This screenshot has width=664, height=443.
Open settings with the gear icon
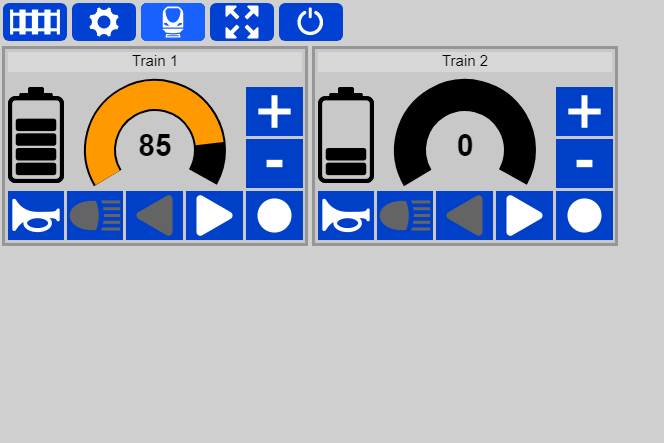pyautogui.click(x=104, y=22)
